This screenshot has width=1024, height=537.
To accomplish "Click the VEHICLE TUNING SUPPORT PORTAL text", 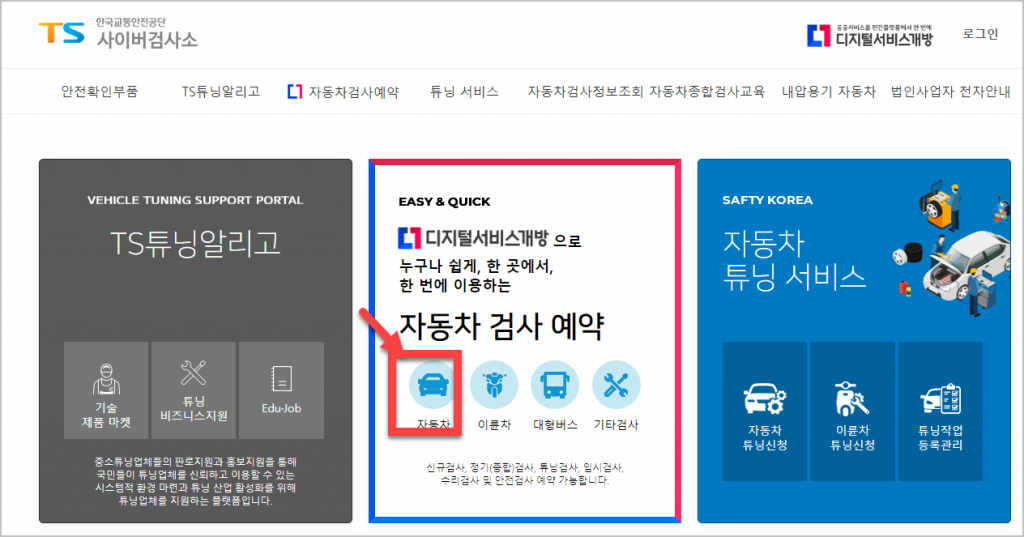I will pos(195,201).
